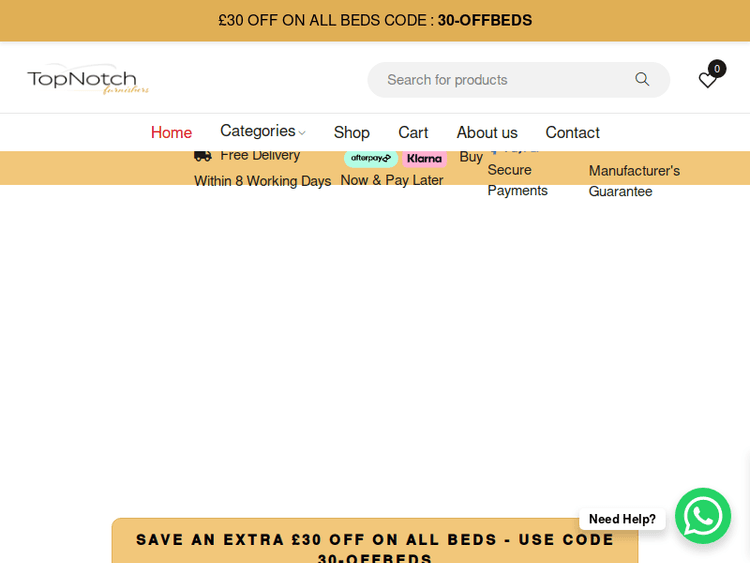Click the 30-OFFBEDS promo code text
The width and height of the screenshot is (750, 563).
pos(484,20)
